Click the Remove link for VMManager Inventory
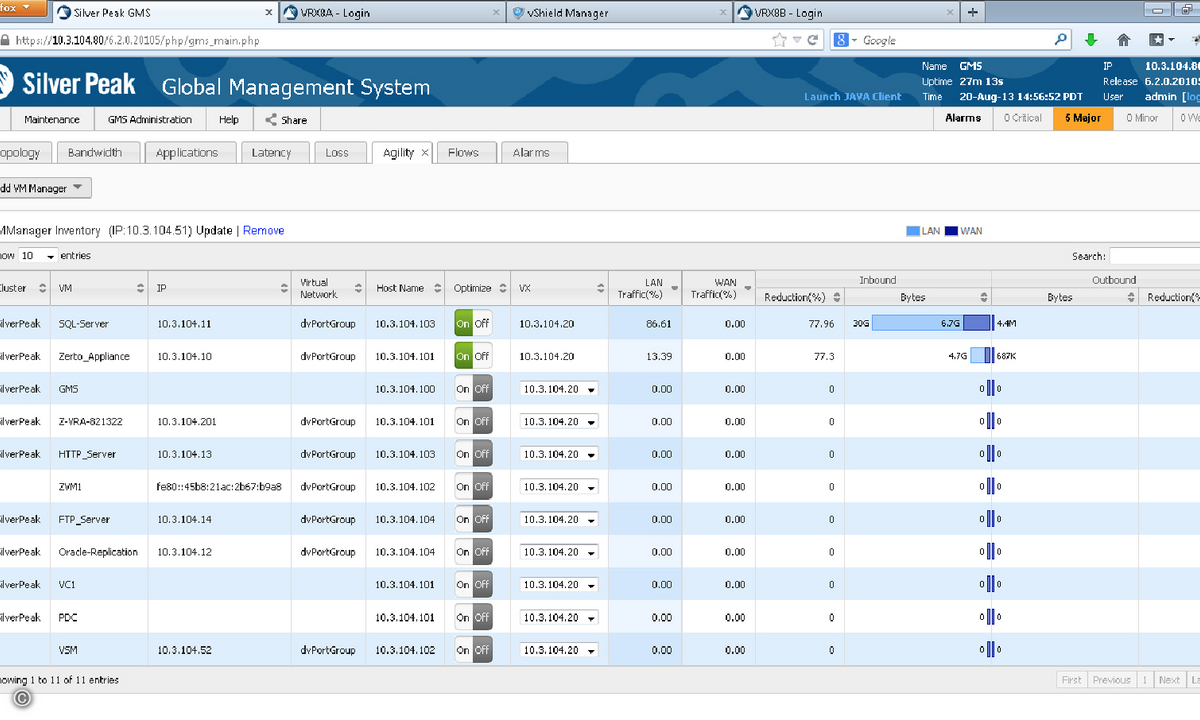 tap(263, 231)
